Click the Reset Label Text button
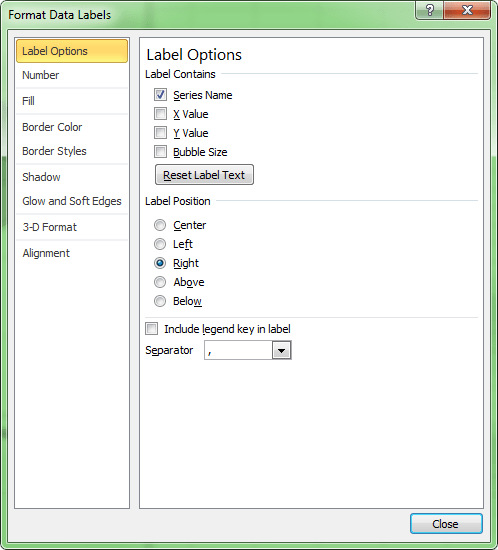Viewport: 498px width, 550px height. tap(204, 175)
